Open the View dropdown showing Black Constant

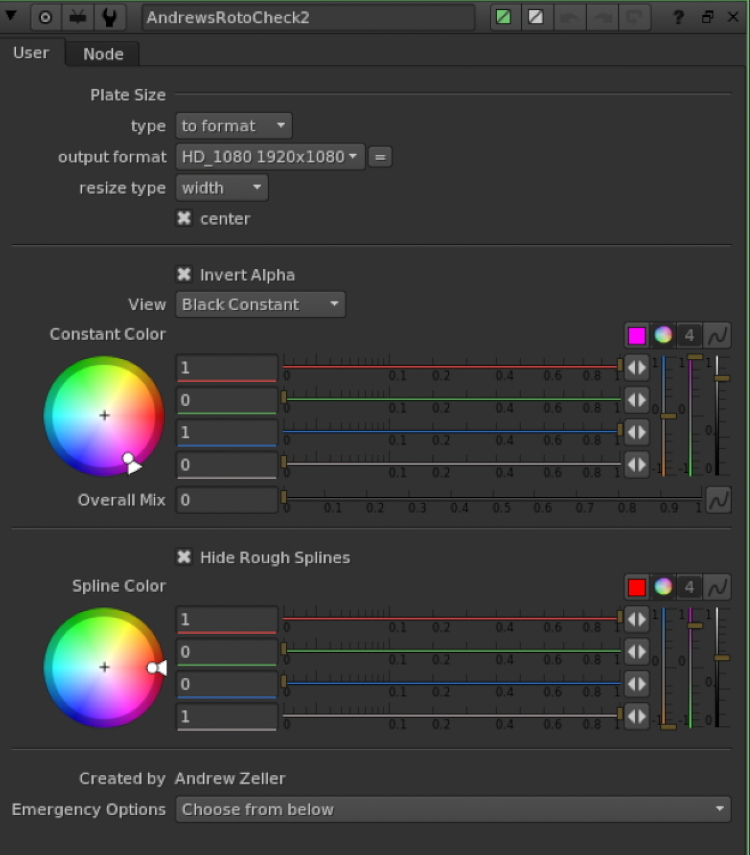tap(259, 304)
